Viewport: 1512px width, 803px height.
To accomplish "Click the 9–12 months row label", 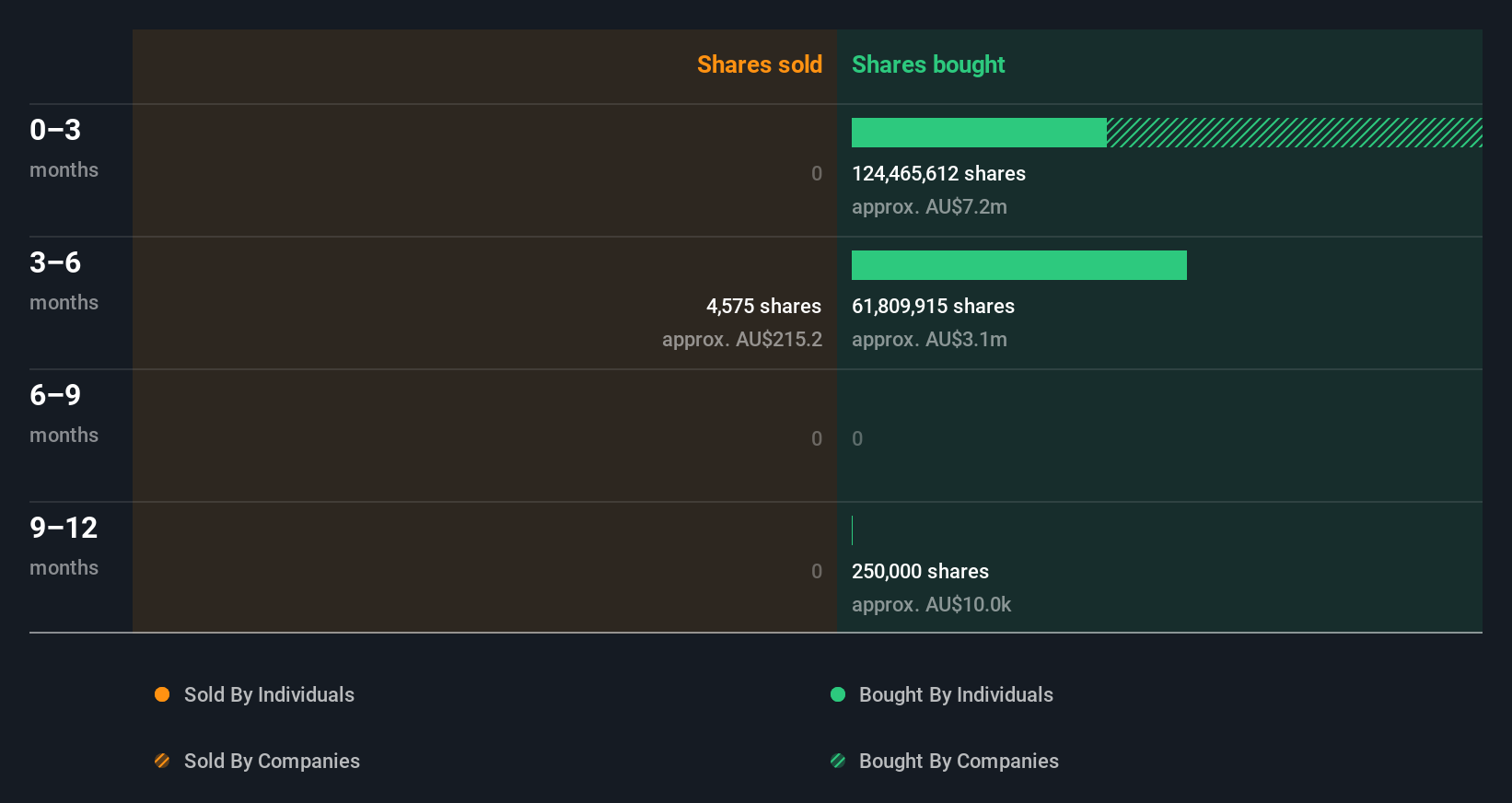I will [64, 546].
